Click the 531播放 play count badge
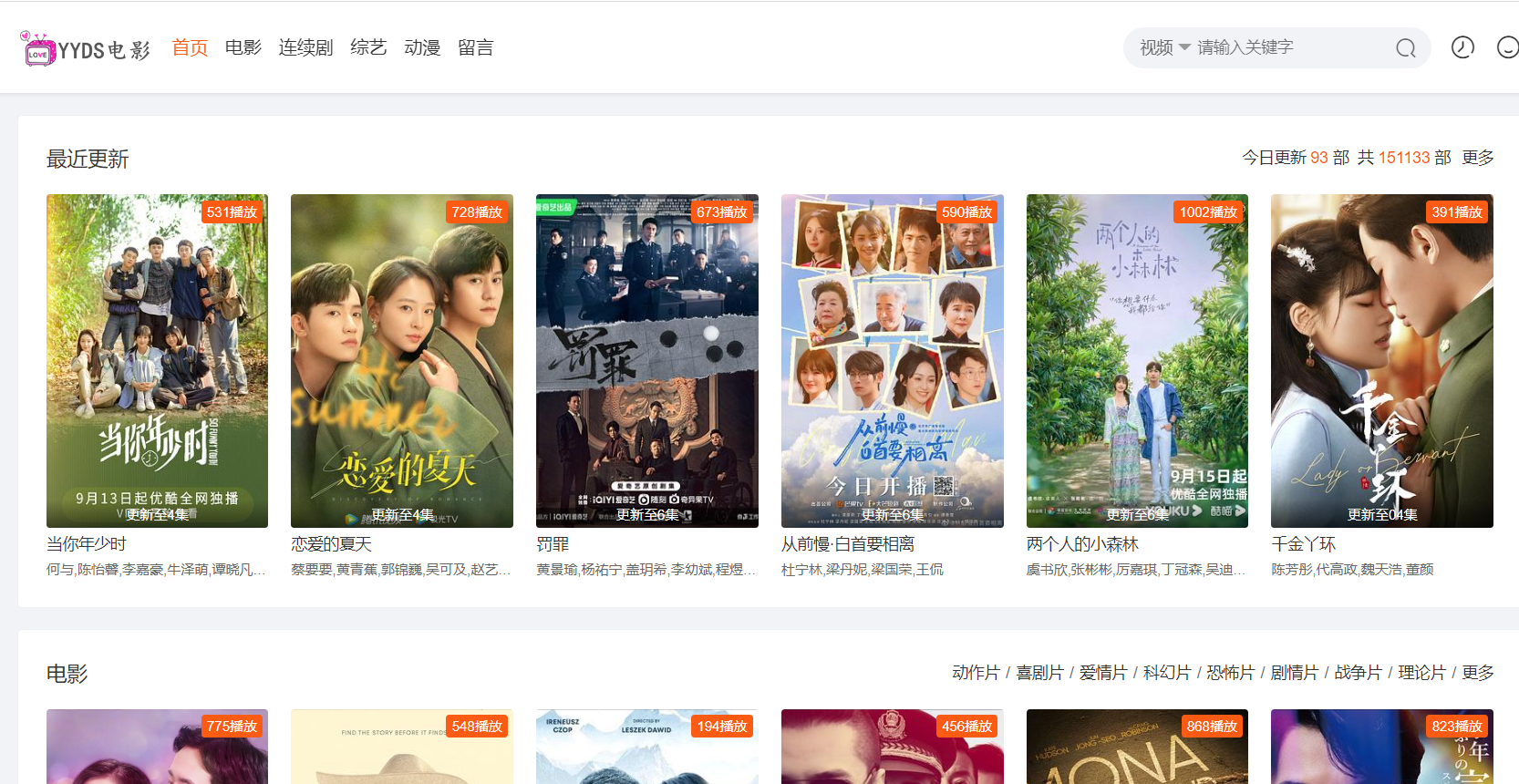Viewport: 1519px width, 784px height. point(232,212)
